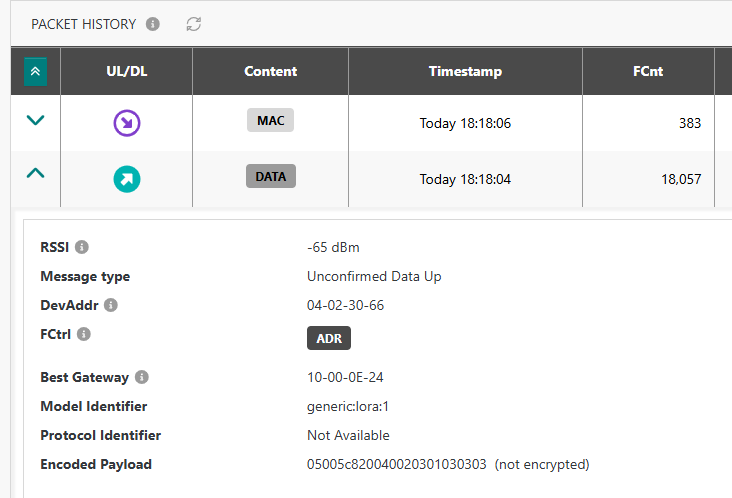The image size is (732, 498).
Task: Select the MAC content badge
Action: (x=270, y=121)
